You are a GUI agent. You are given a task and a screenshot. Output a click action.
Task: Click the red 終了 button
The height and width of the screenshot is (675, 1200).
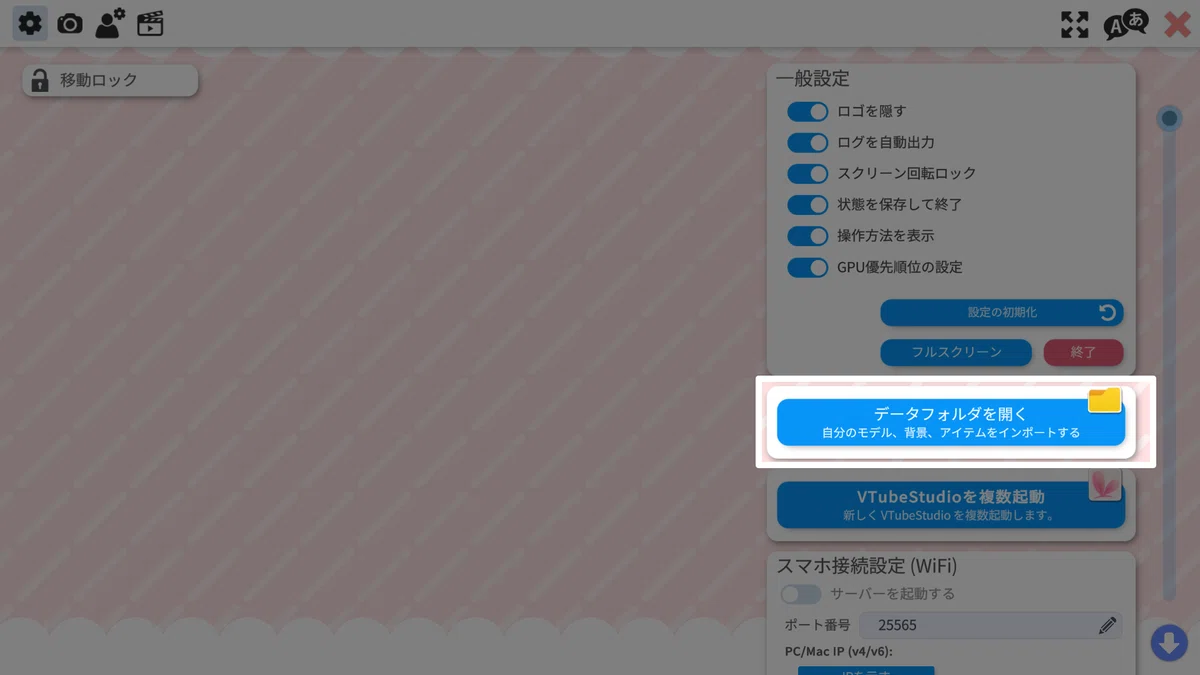point(1084,353)
